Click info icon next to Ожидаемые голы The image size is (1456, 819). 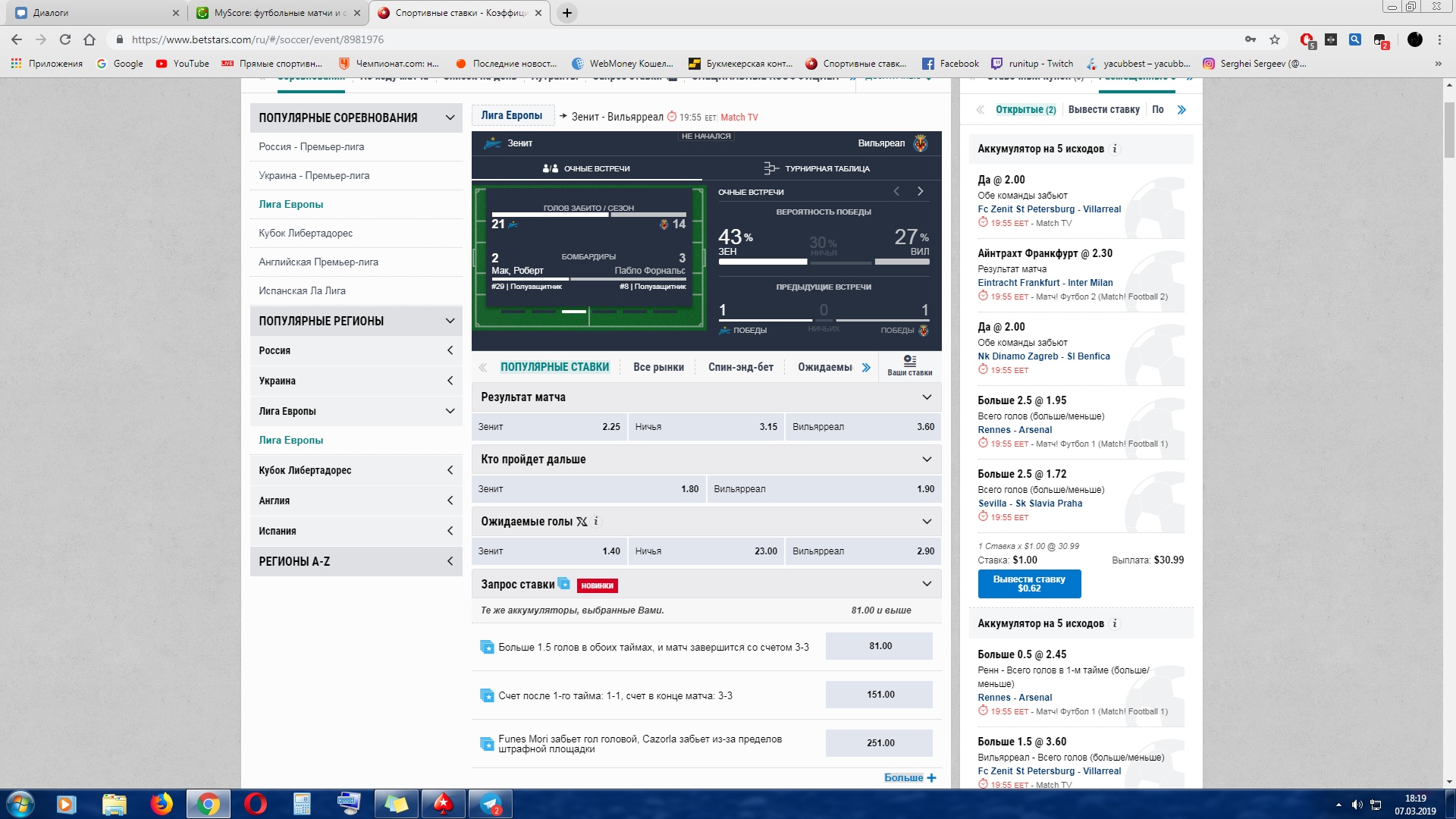tap(596, 521)
